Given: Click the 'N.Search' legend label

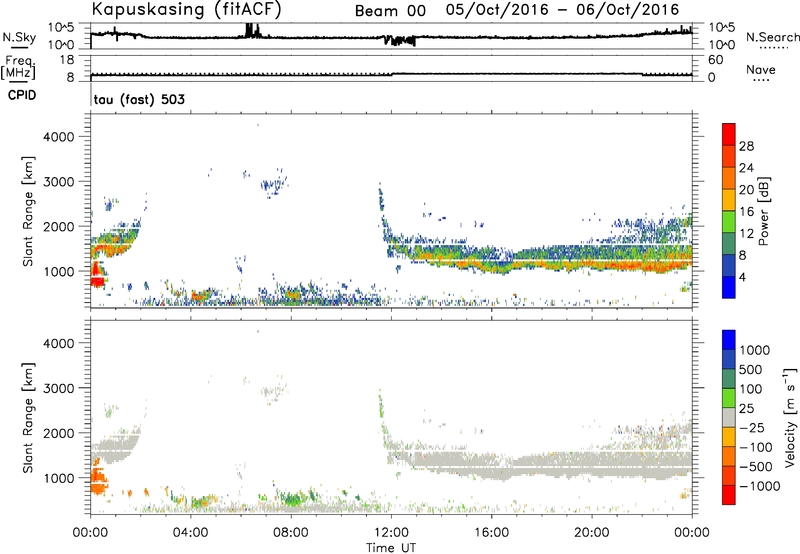Looking at the screenshot, I should 772,37.
